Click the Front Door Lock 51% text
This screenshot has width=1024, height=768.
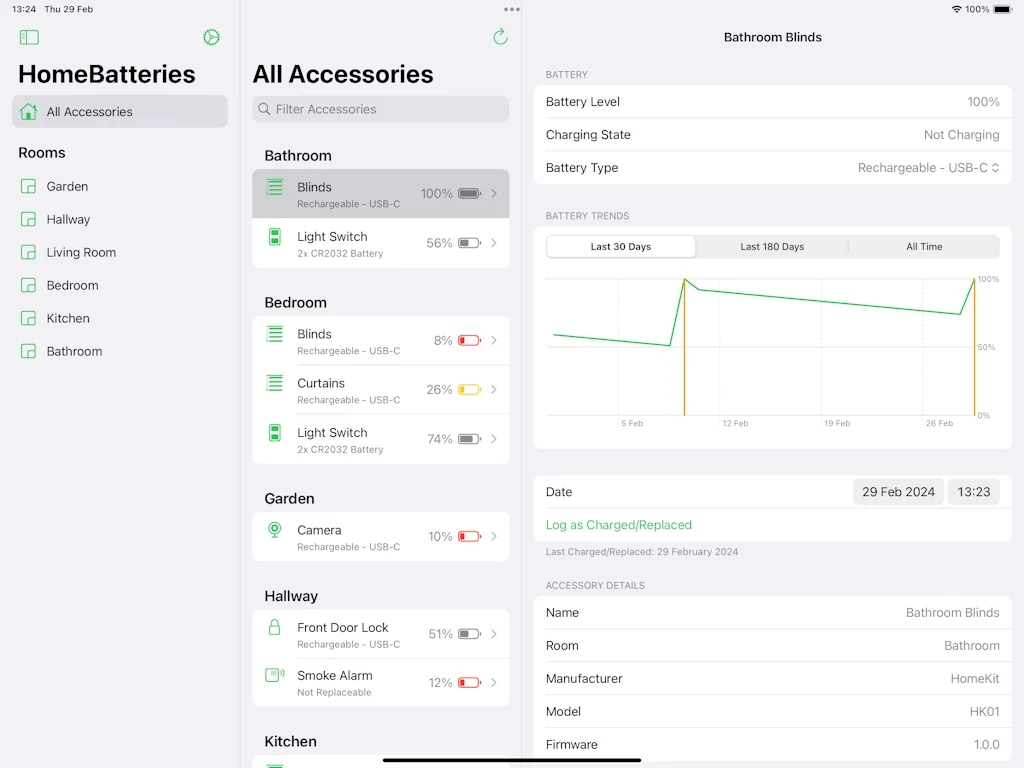click(440, 633)
